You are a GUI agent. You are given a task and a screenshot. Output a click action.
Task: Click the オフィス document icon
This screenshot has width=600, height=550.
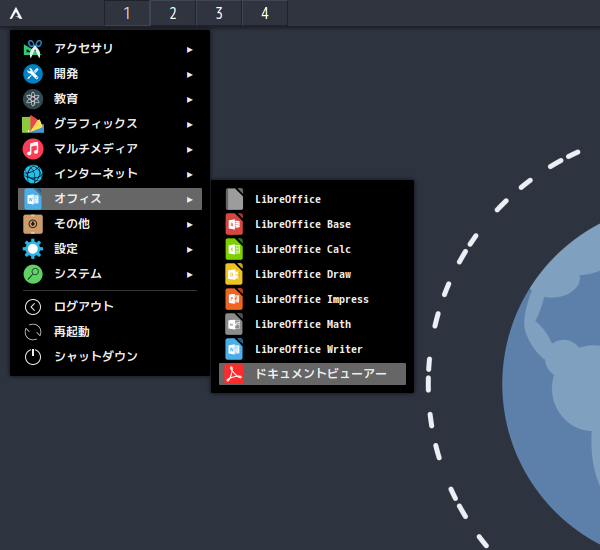pyautogui.click(x=33, y=199)
